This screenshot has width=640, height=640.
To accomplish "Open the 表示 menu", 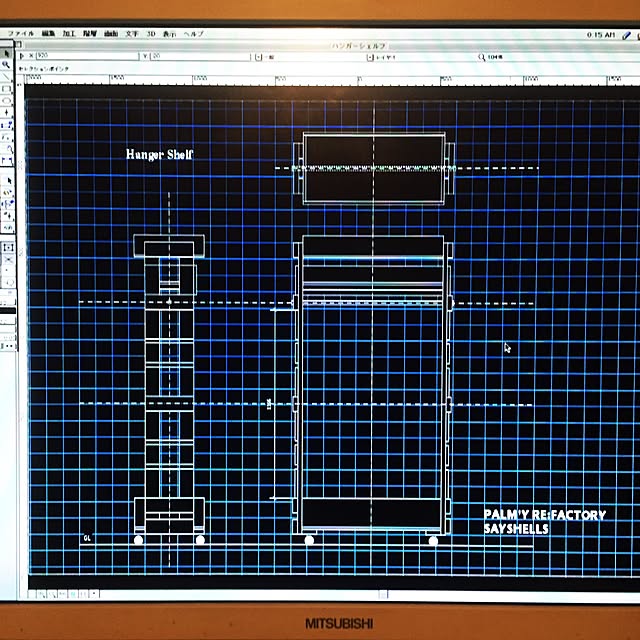I will 169,34.
